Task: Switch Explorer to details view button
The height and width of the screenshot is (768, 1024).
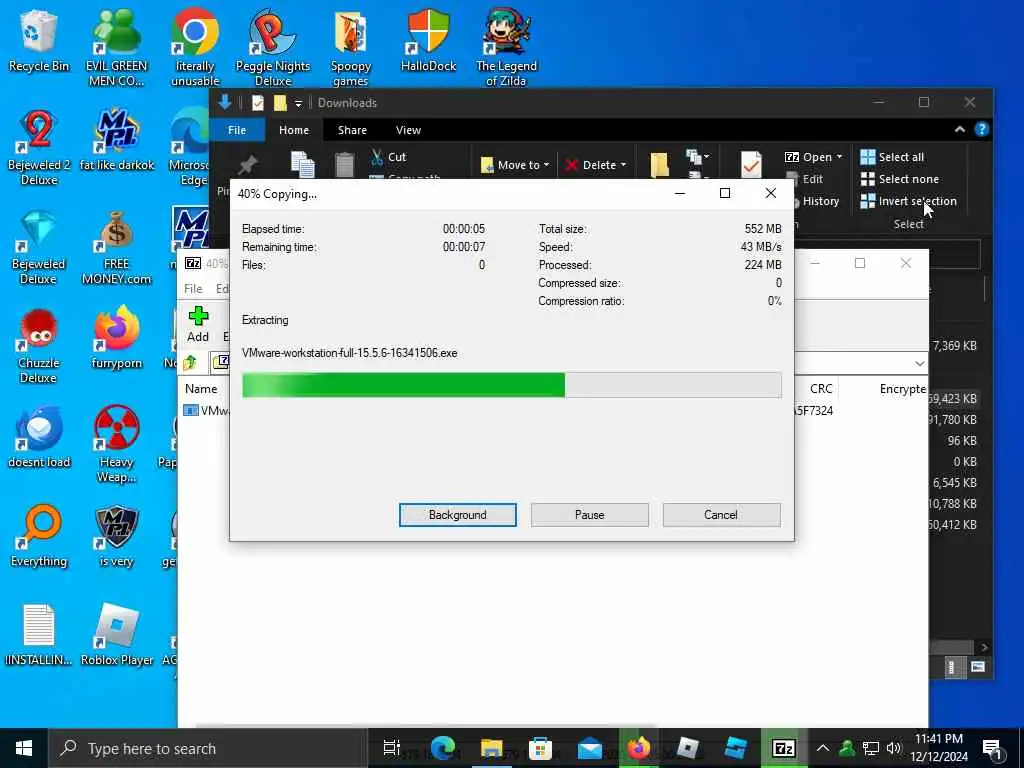Action: tap(952, 667)
